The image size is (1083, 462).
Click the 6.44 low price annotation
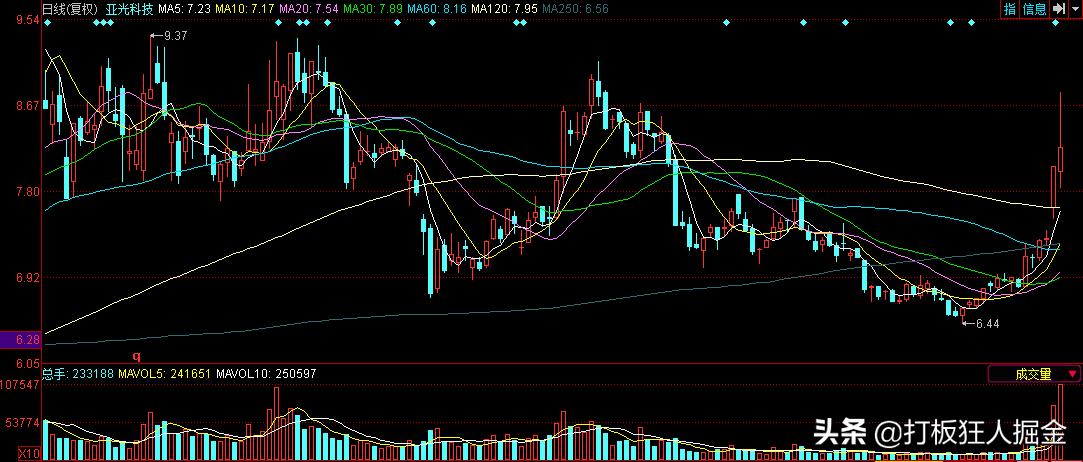(x=982, y=323)
